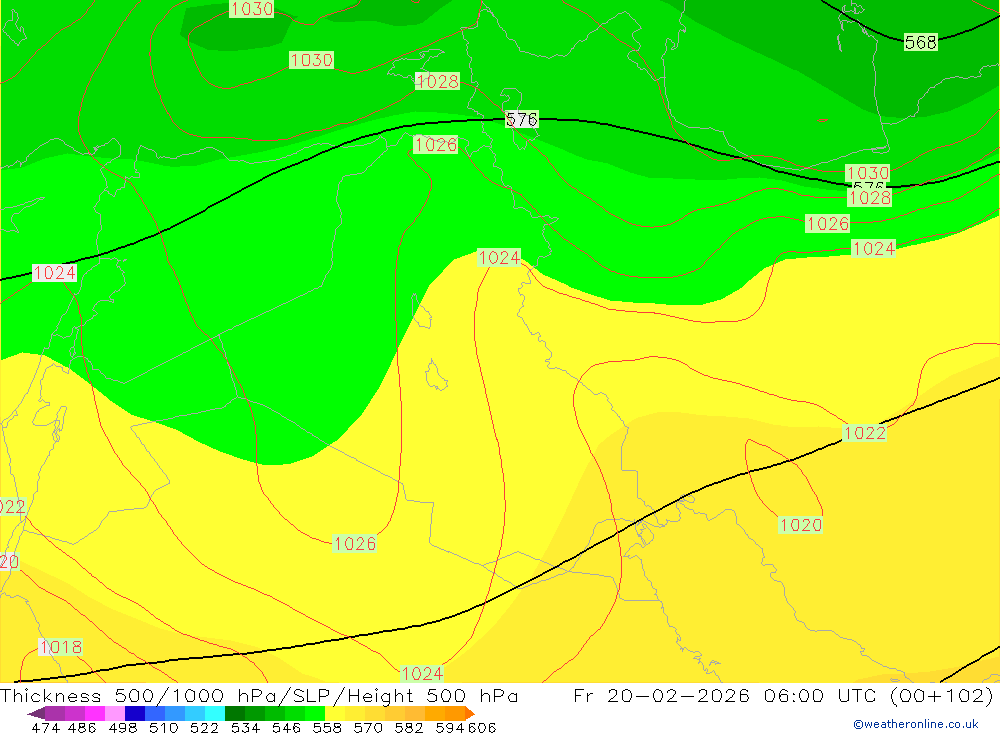Select the dark navy blue legend swatch
This screenshot has width=1000, height=733.
tap(135, 713)
